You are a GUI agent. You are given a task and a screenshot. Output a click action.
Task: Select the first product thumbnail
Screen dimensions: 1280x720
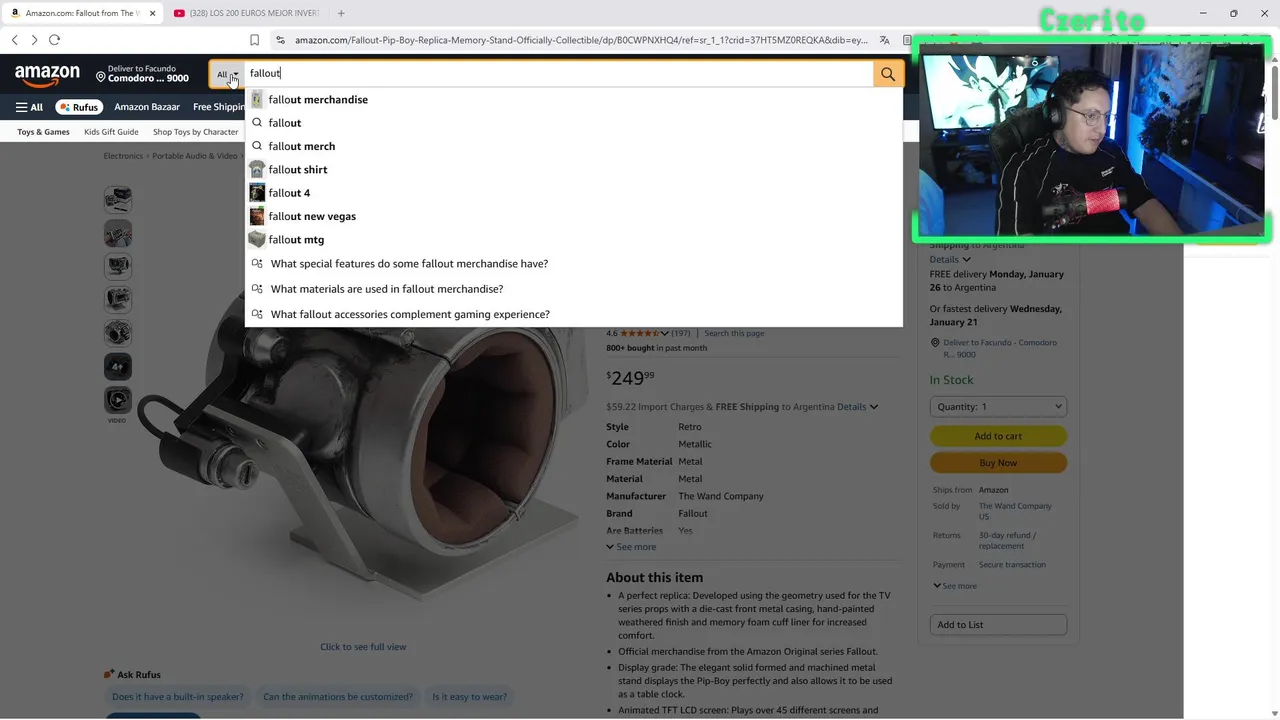tap(118, 199)
